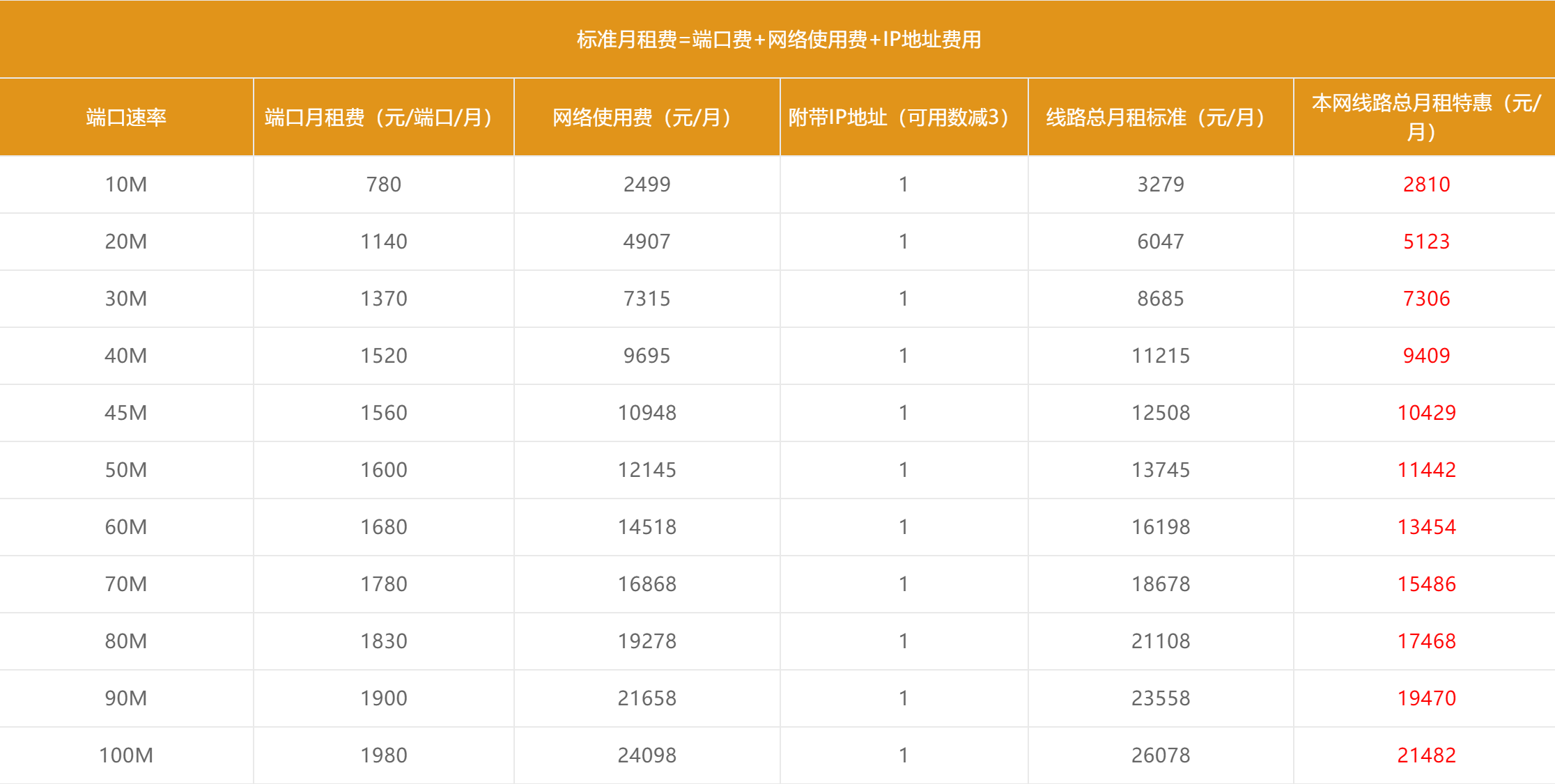
Task: Click the red special price 21482
Action: [1426, 755]
